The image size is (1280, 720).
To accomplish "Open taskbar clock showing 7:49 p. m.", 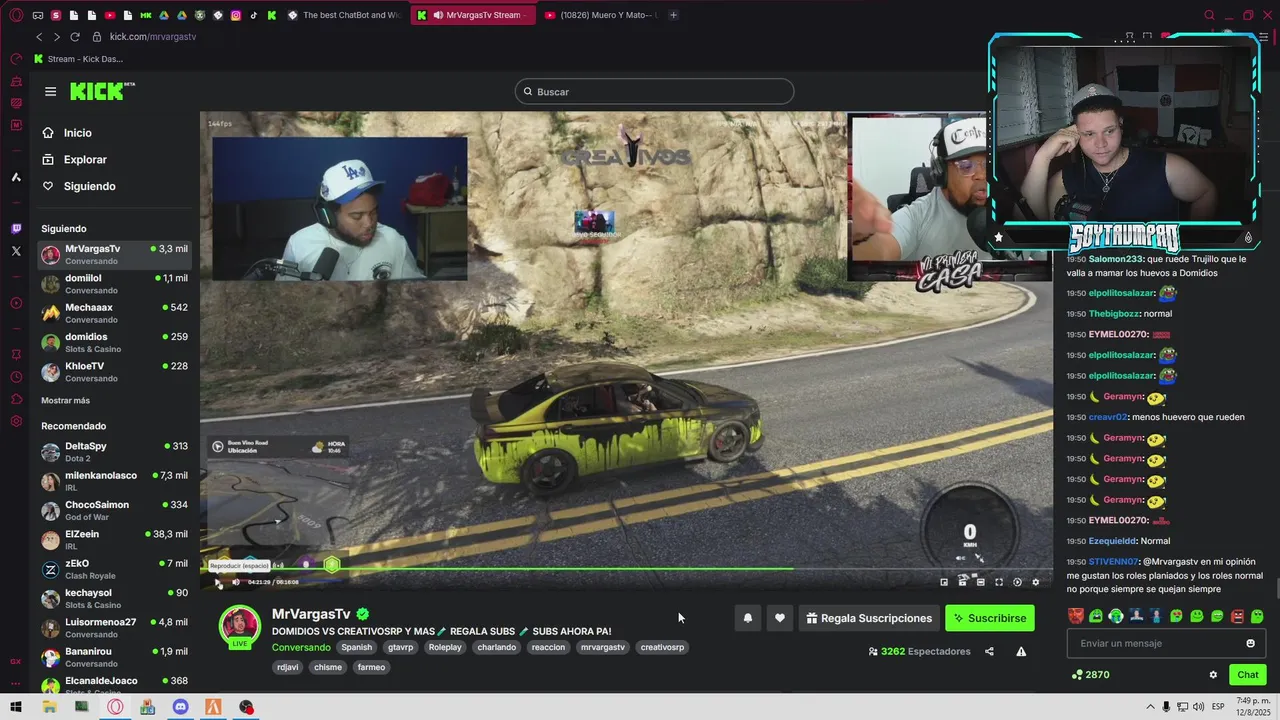I will [x=1254, y=706].
